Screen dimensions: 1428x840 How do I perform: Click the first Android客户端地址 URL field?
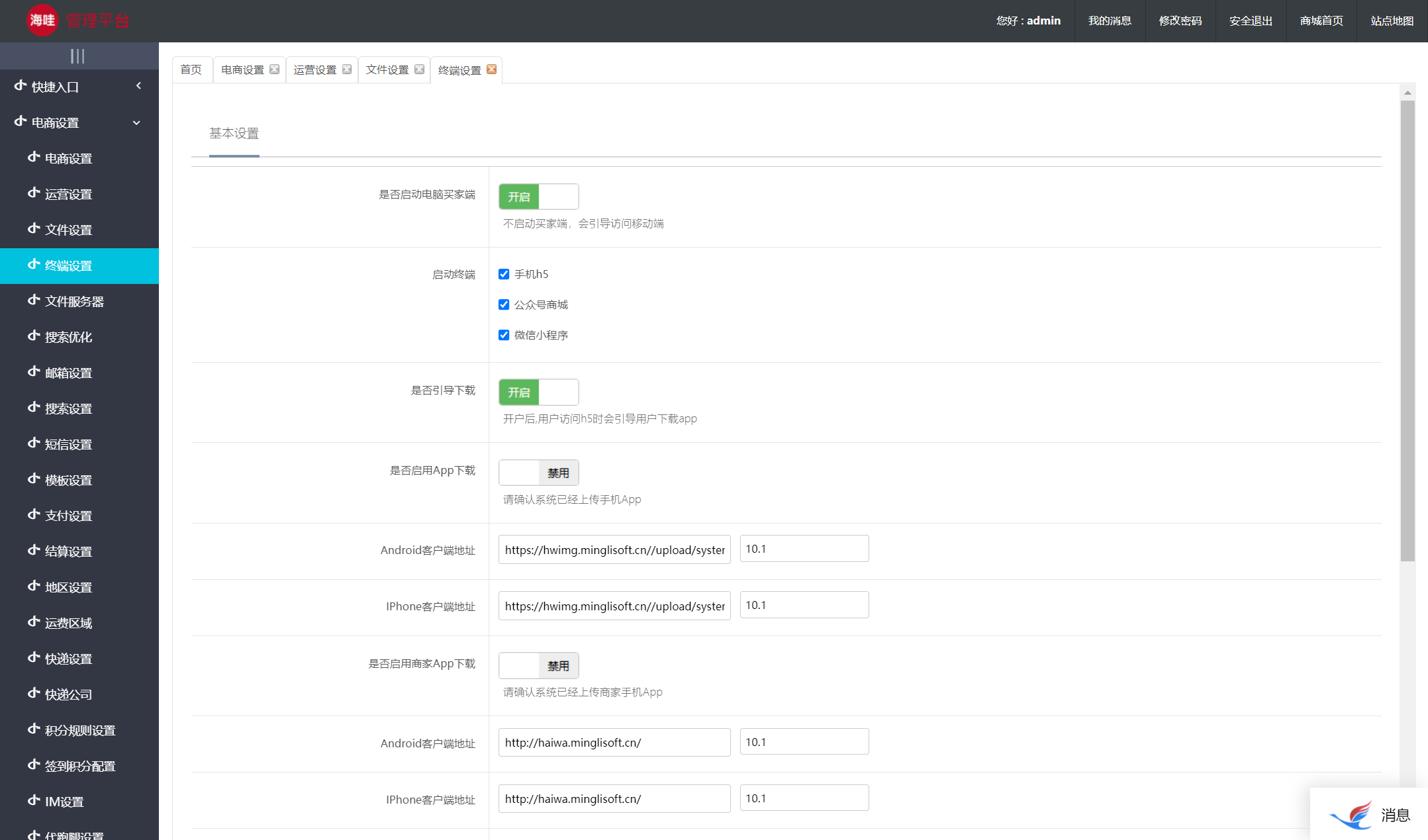click(x=614, y=549)
